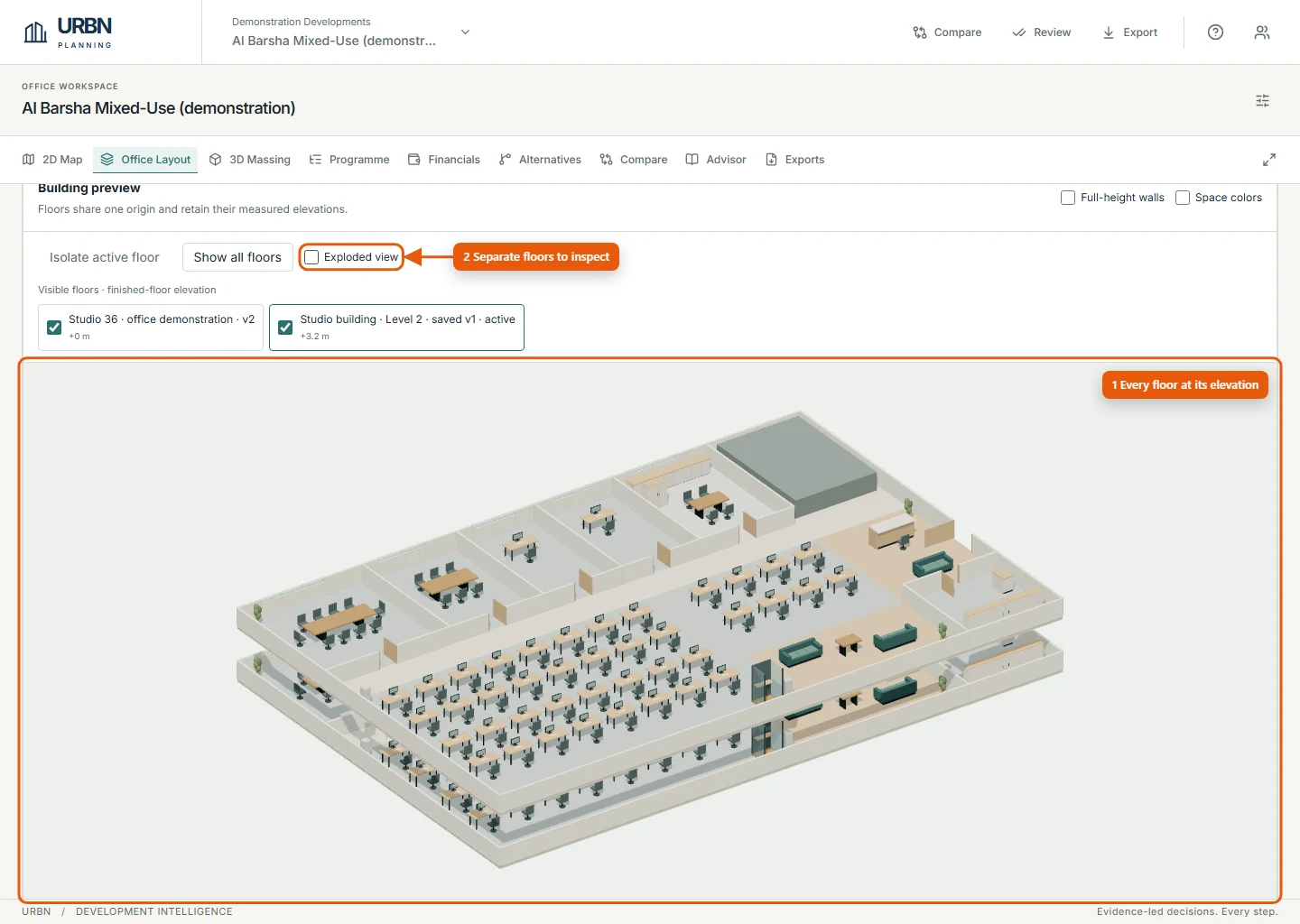Enable the Space colors checkbox
The width and height of the screenshot is (1300, 924).
pyautogui.click(x=1183, y=198)
